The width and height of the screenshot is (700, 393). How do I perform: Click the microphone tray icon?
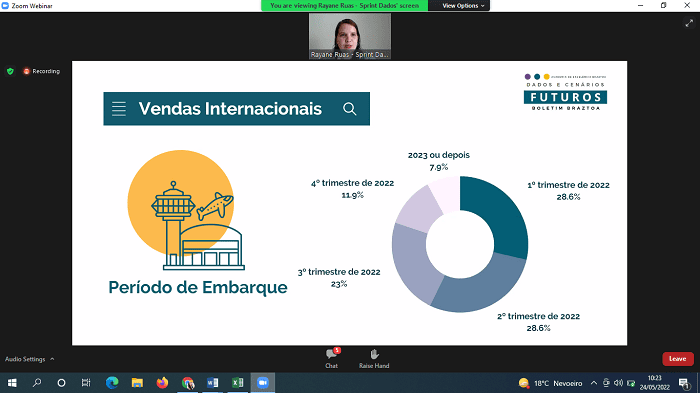(606, 383)
